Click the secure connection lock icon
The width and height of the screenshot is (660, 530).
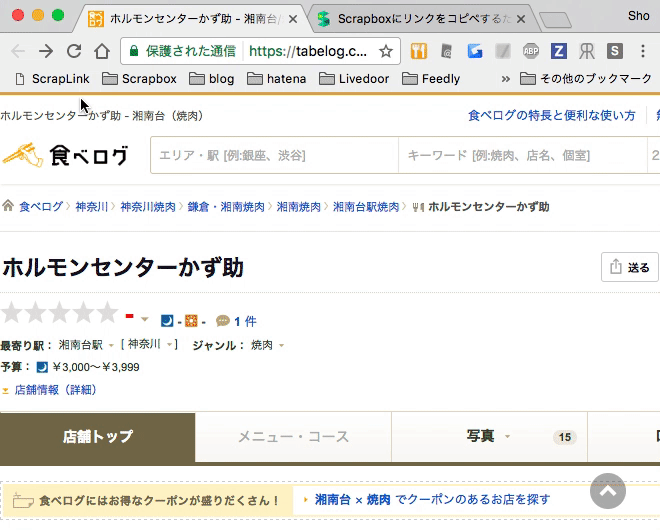click(134, 51)
